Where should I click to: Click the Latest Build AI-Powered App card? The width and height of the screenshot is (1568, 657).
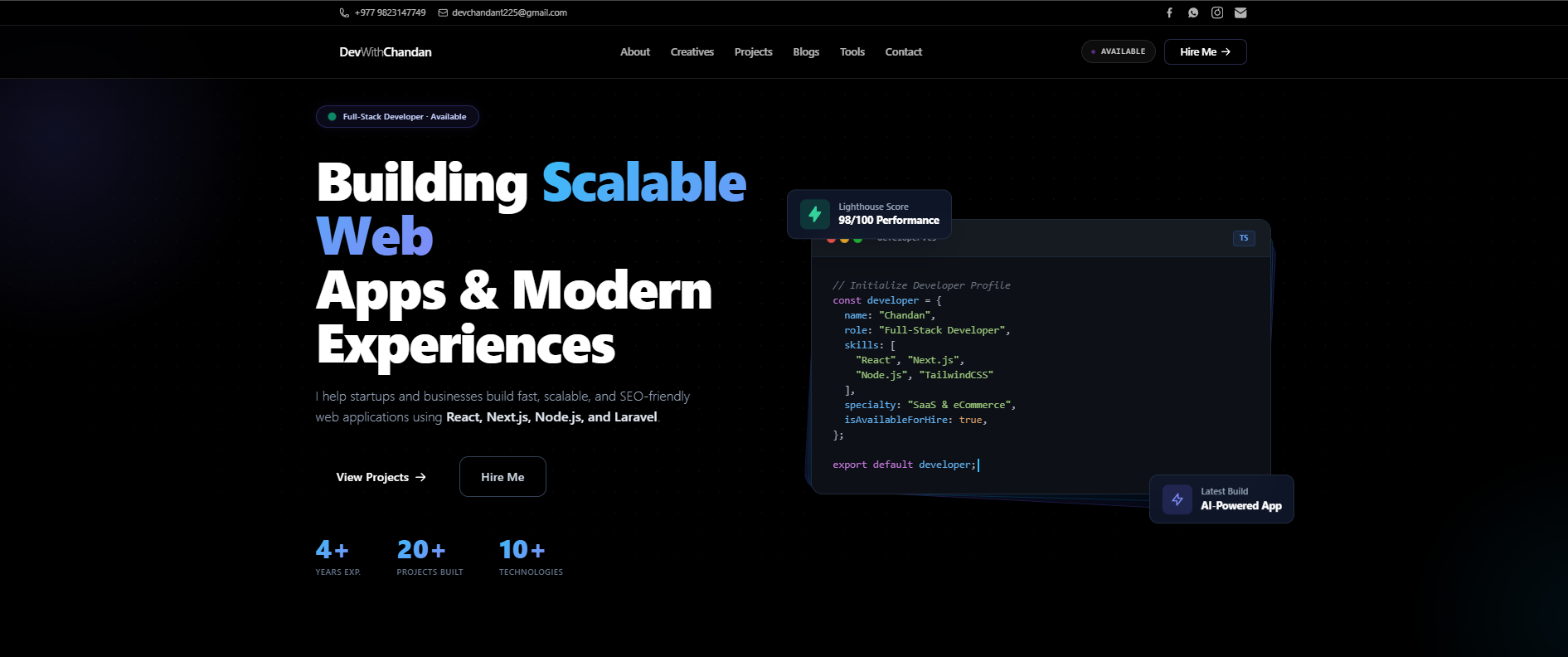pyautogui.click(x=1221, y=499)
